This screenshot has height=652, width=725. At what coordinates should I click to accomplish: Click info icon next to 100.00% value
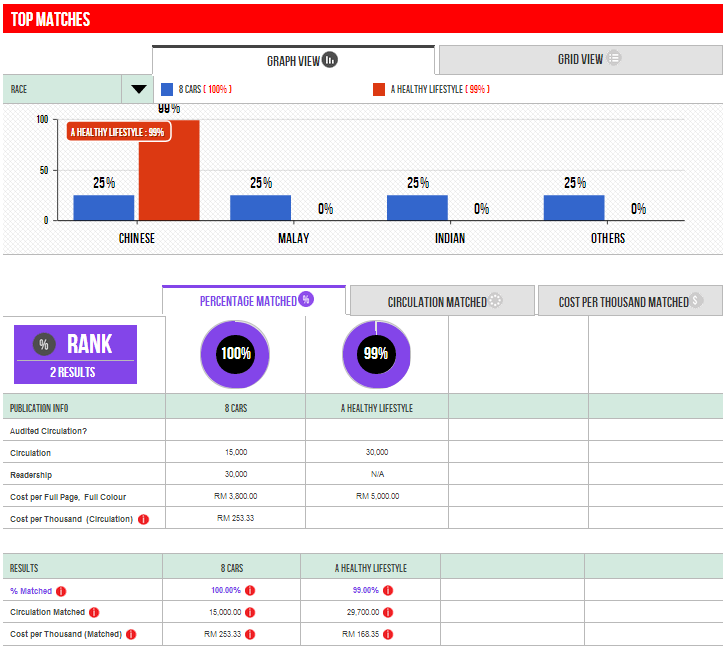(250, 591)
